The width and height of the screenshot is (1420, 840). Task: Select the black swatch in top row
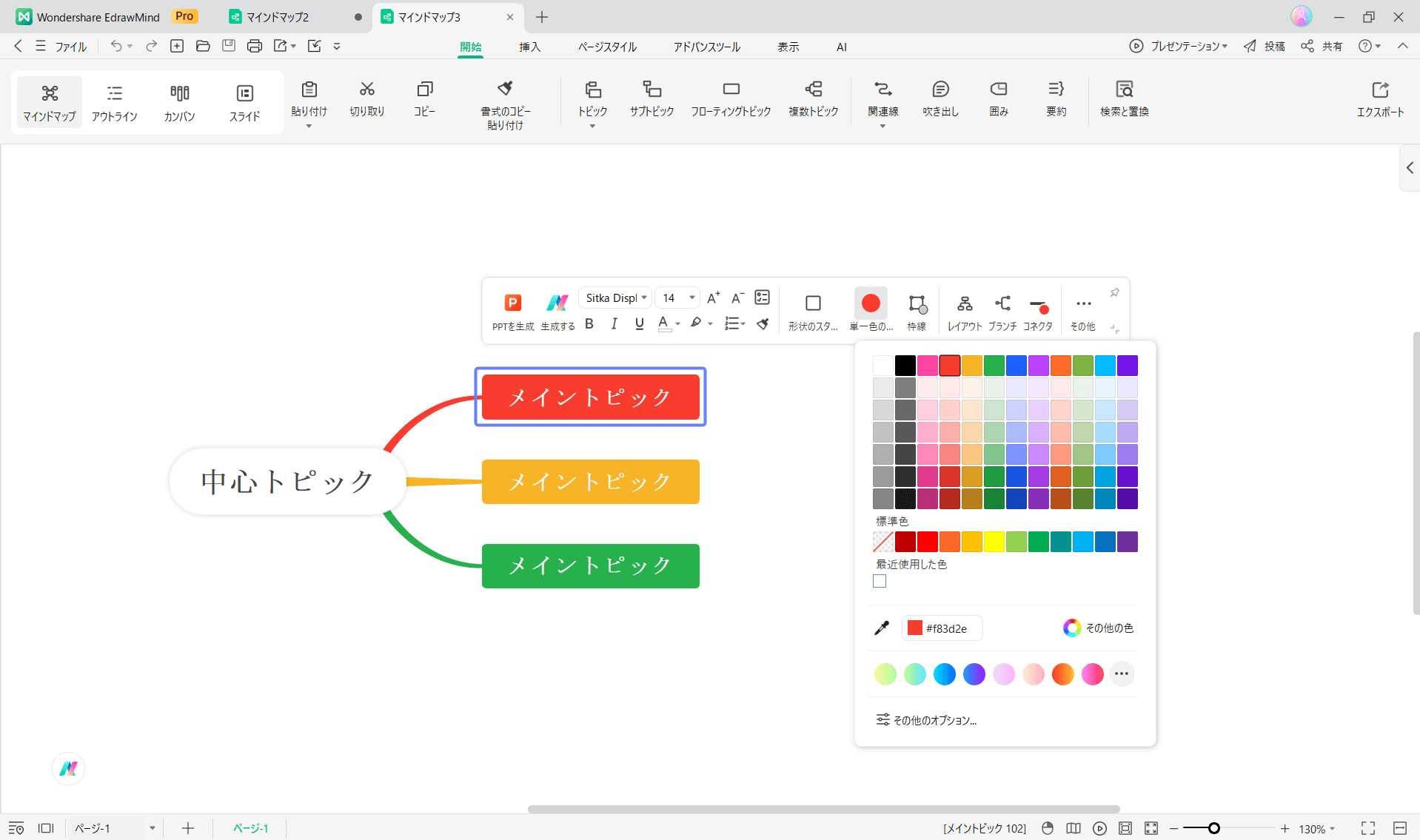(x=905, y=365)
